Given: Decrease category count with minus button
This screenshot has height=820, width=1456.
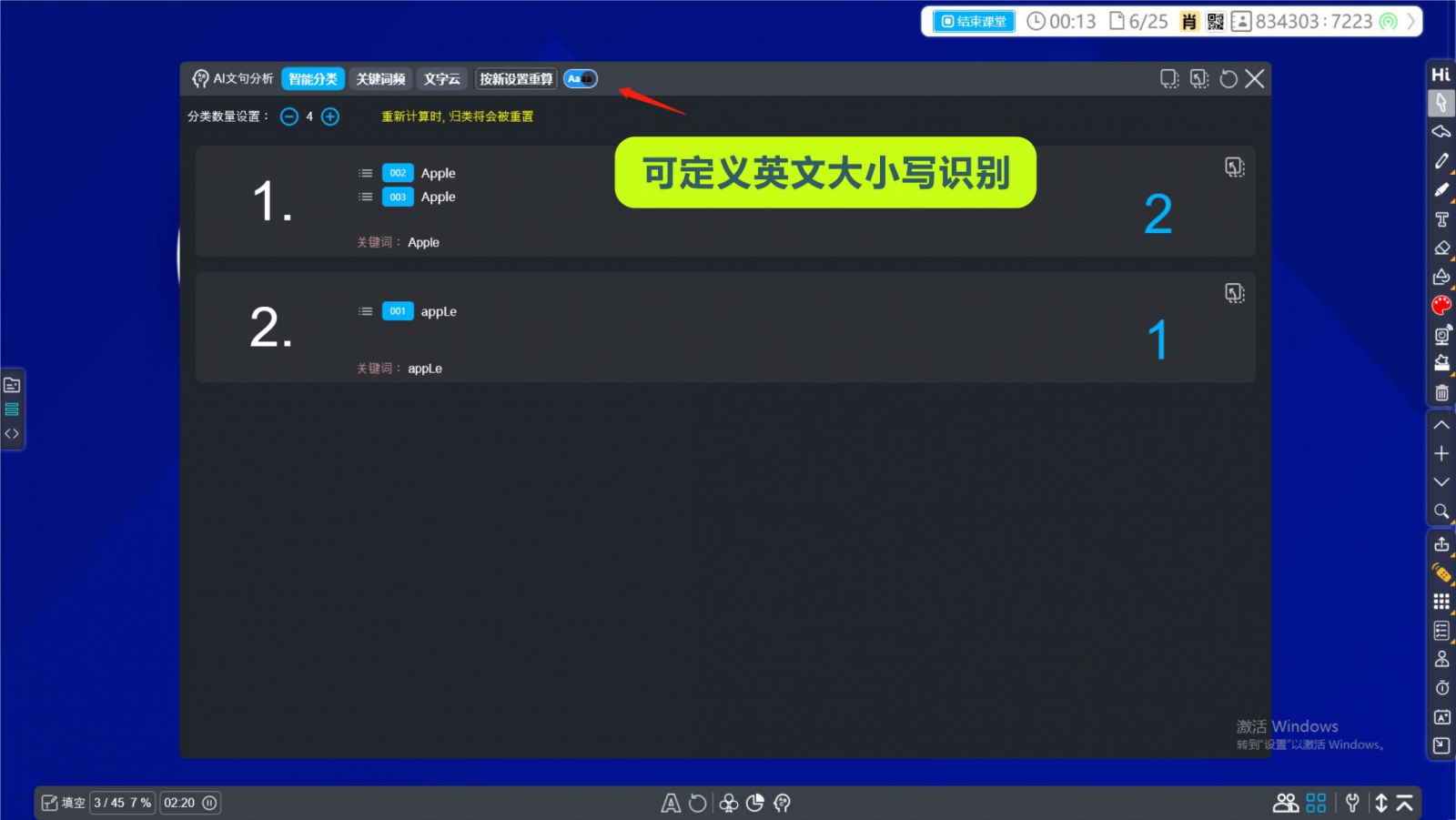Looking at the screenshot, I should 289,116.
